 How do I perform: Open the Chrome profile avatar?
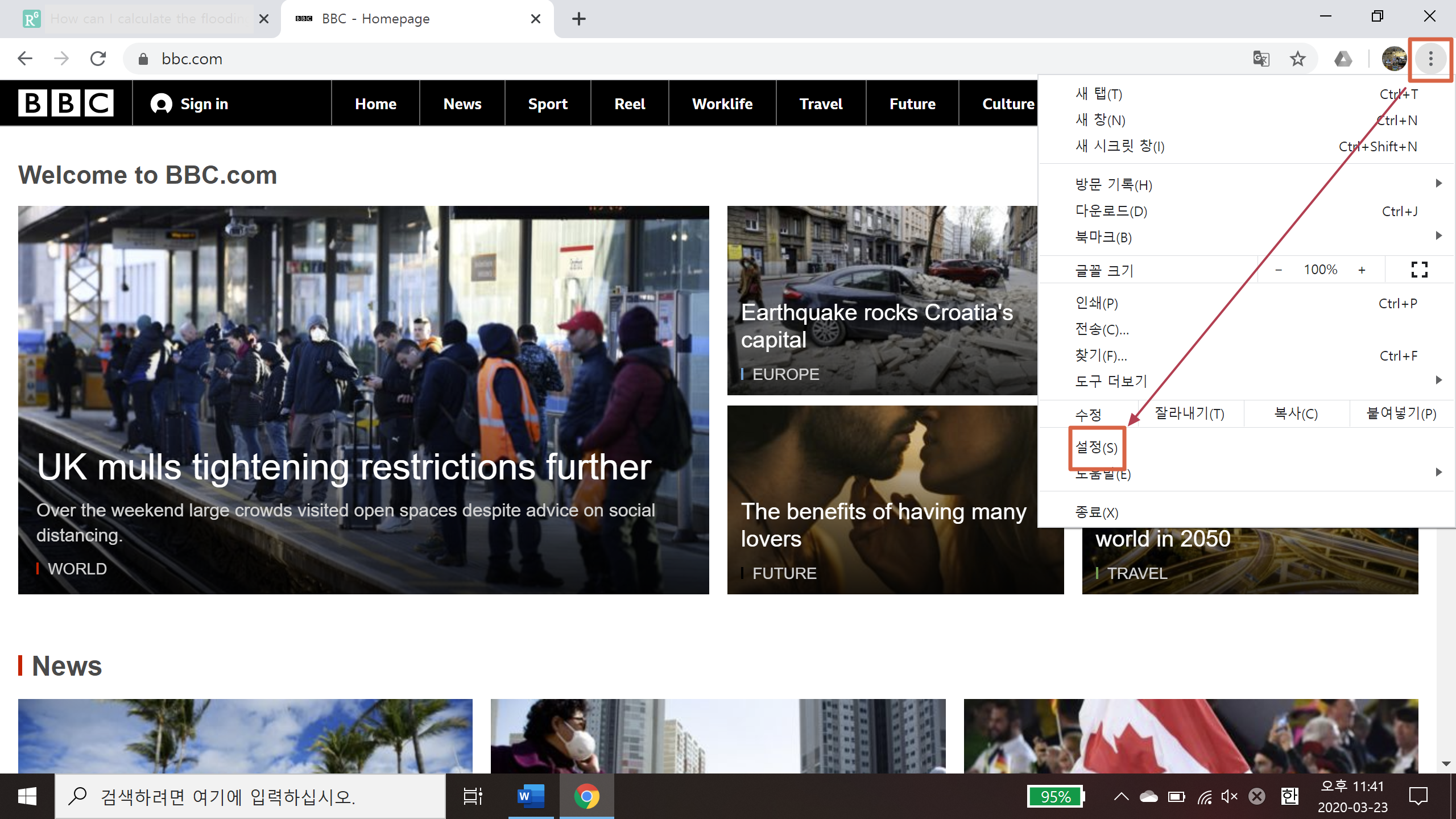(1393, 59)
